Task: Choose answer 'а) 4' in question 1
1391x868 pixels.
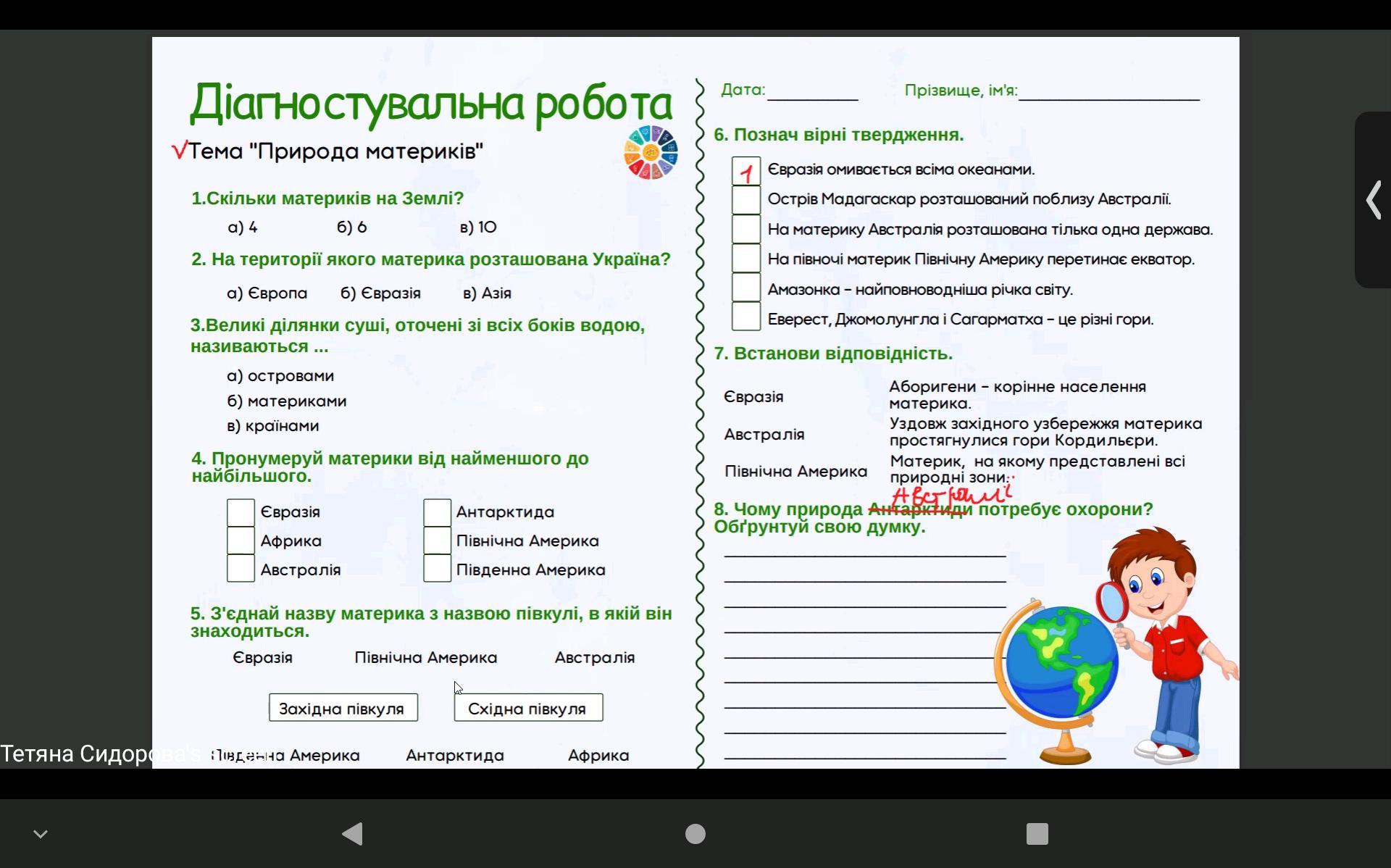Action: click(243, 228)
